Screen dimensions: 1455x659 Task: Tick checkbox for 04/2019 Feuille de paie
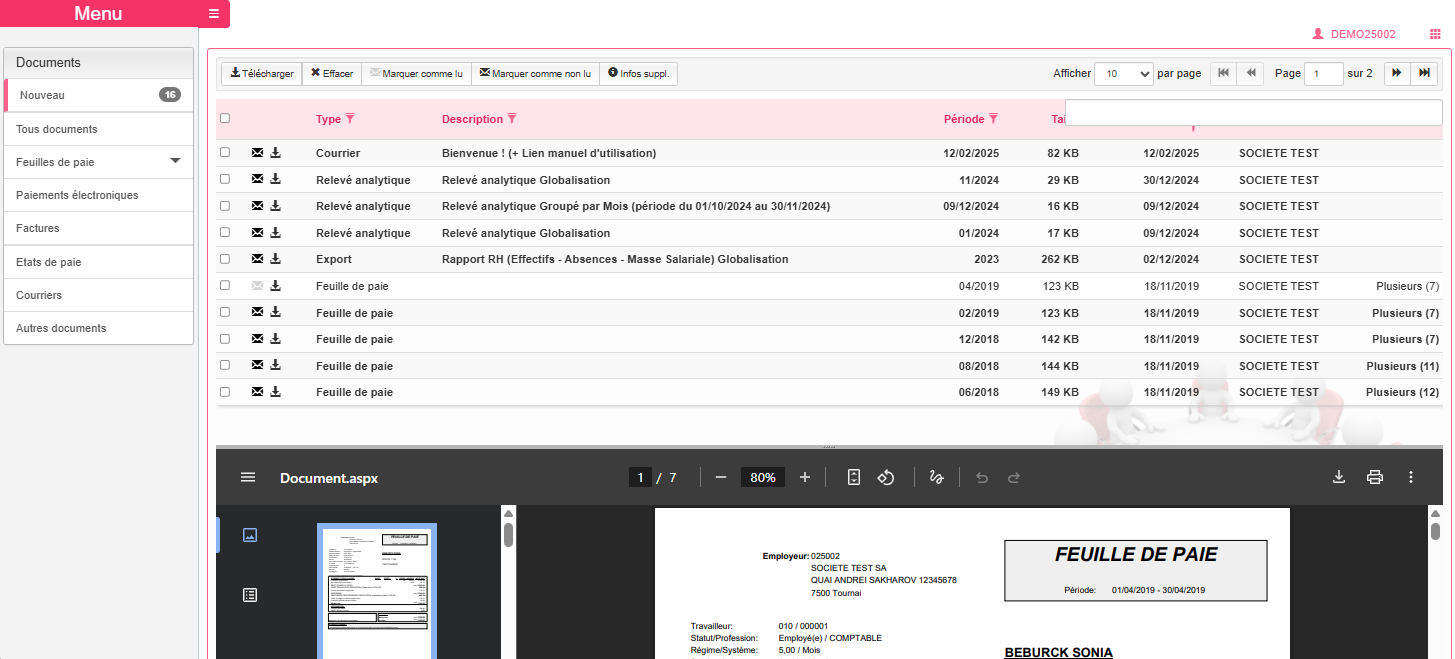click(x=225, y=286)
